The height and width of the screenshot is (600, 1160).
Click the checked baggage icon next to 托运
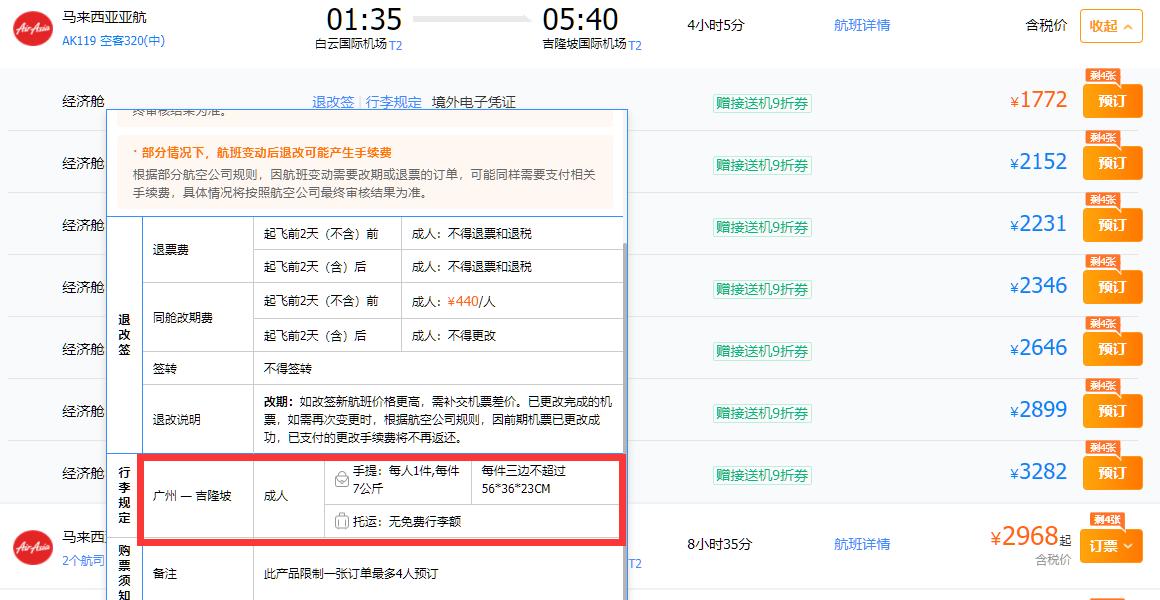344,519
